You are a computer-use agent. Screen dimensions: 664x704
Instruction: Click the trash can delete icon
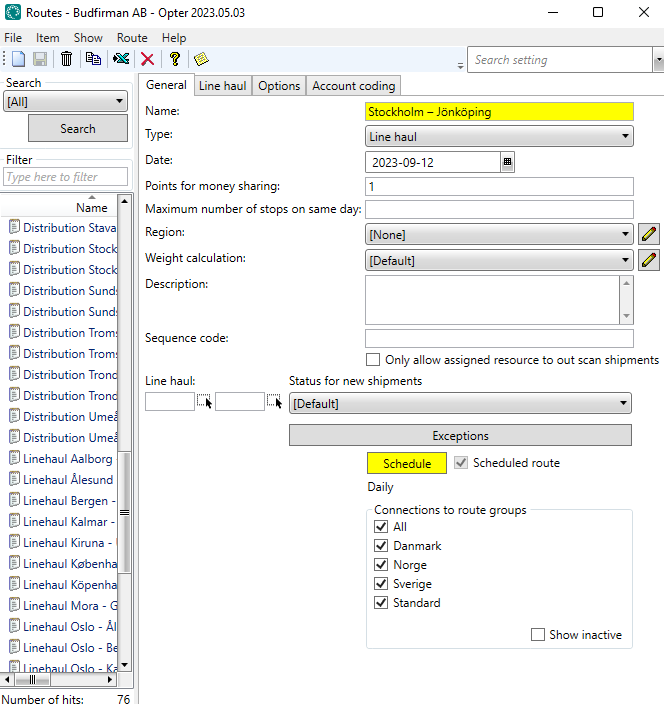[x=66, y=59]
